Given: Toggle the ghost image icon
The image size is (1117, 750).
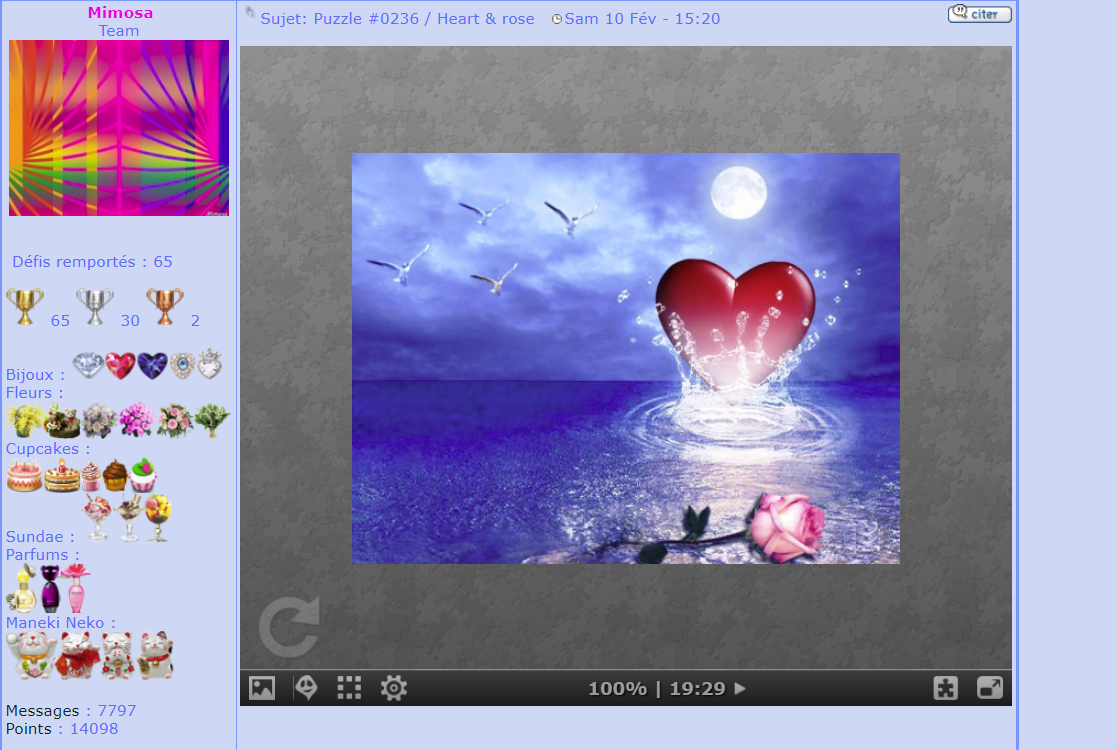Looking at the screenshot, I should tap(306, 688).
